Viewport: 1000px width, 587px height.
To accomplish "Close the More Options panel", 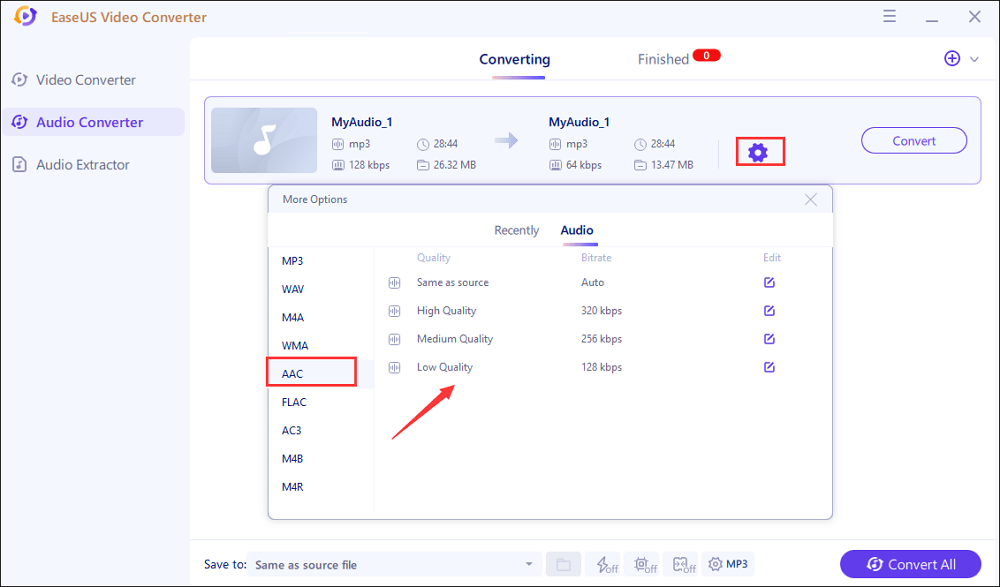I will pyautogui.click(x=811, y=200).
